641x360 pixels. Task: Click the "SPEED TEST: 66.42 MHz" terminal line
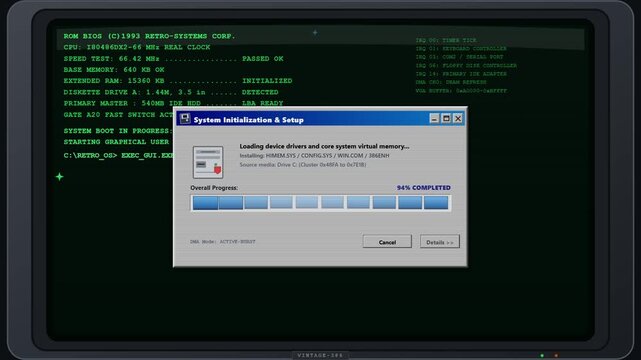(x=173, y=58)
